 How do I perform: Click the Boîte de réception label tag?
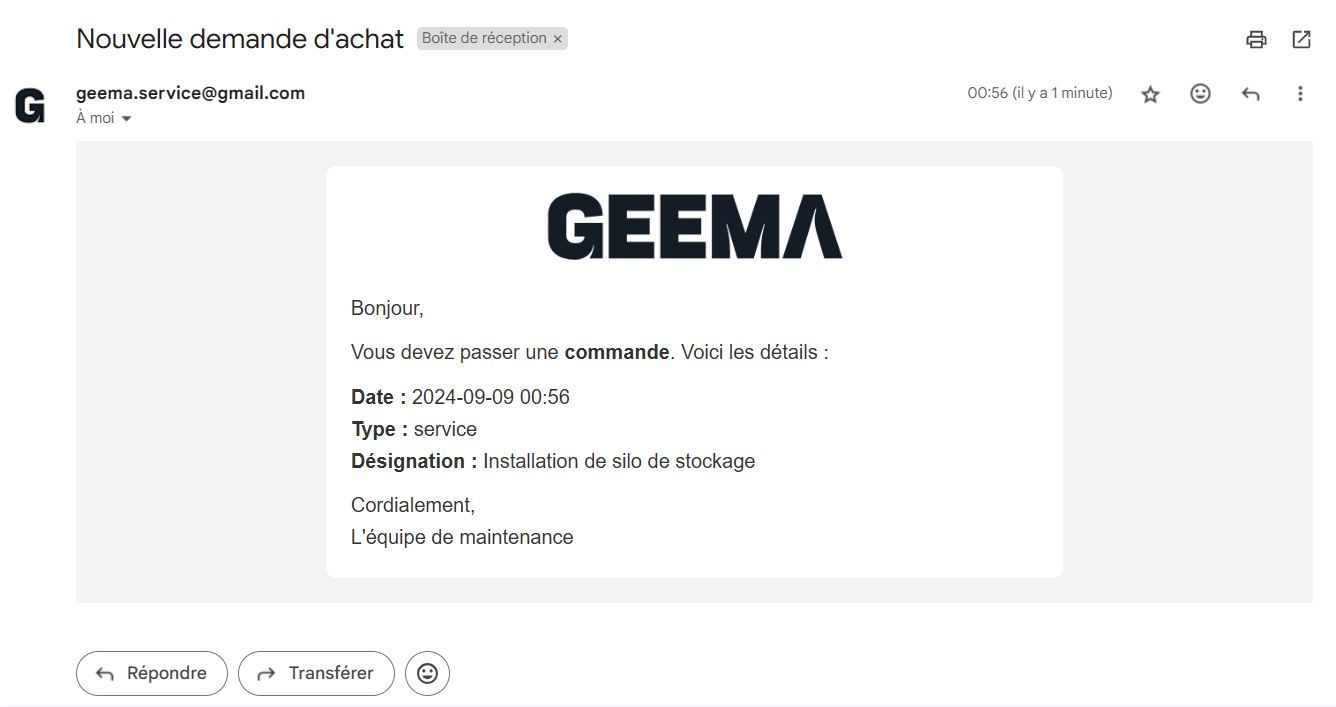[x=484, y=38]
